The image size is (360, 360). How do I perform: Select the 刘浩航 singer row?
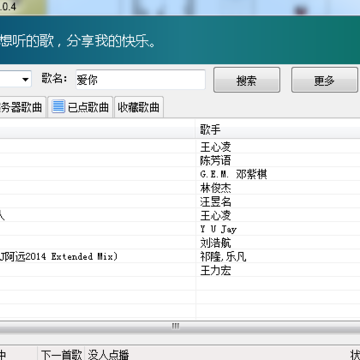point(180,243)
